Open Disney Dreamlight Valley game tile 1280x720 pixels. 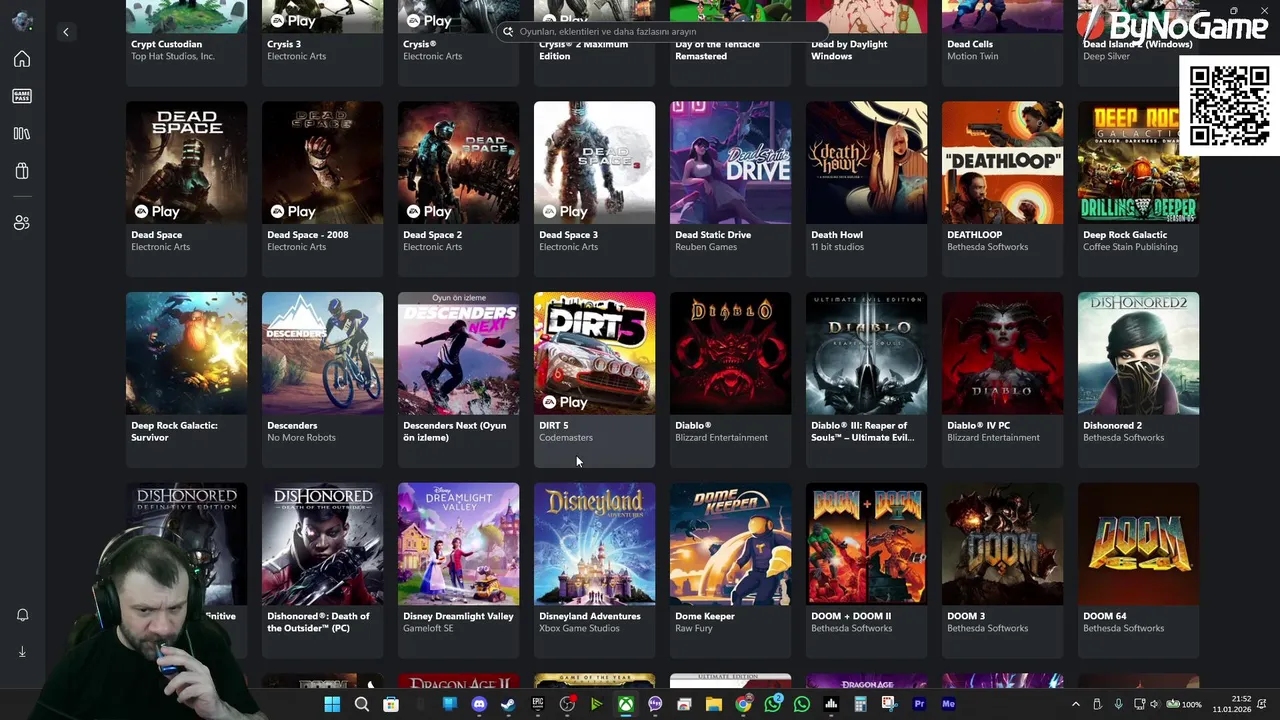458,570
